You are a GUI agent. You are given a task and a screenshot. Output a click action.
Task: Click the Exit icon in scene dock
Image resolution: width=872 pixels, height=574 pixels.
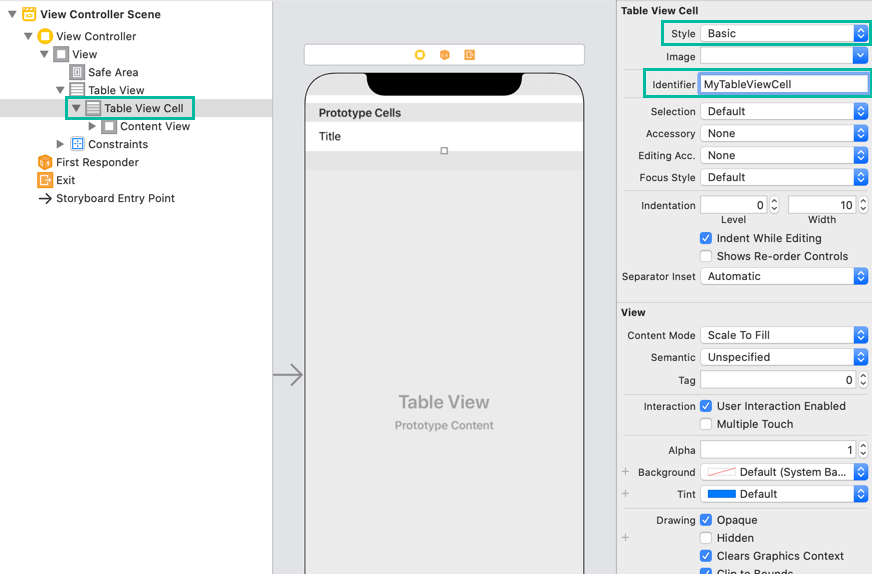(469, 55)
